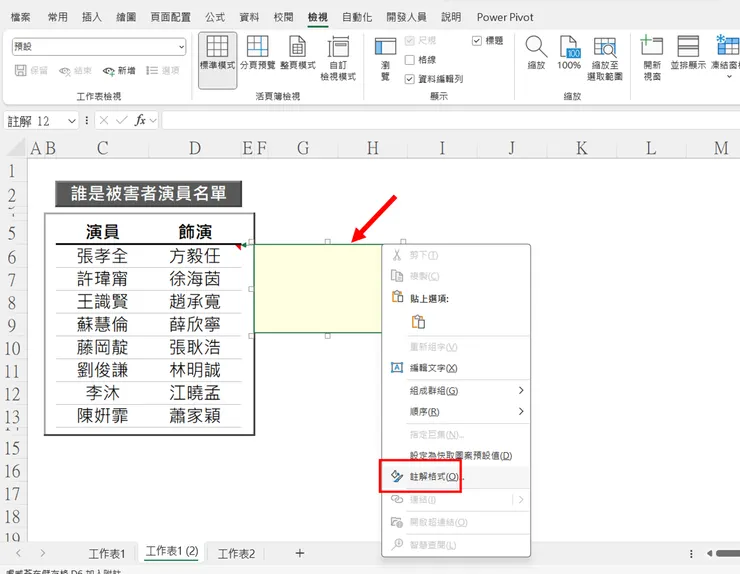This screenshot has height=574, width=740.
Task: Click the formula bar vertical dots handle
Action: [86, 121]
